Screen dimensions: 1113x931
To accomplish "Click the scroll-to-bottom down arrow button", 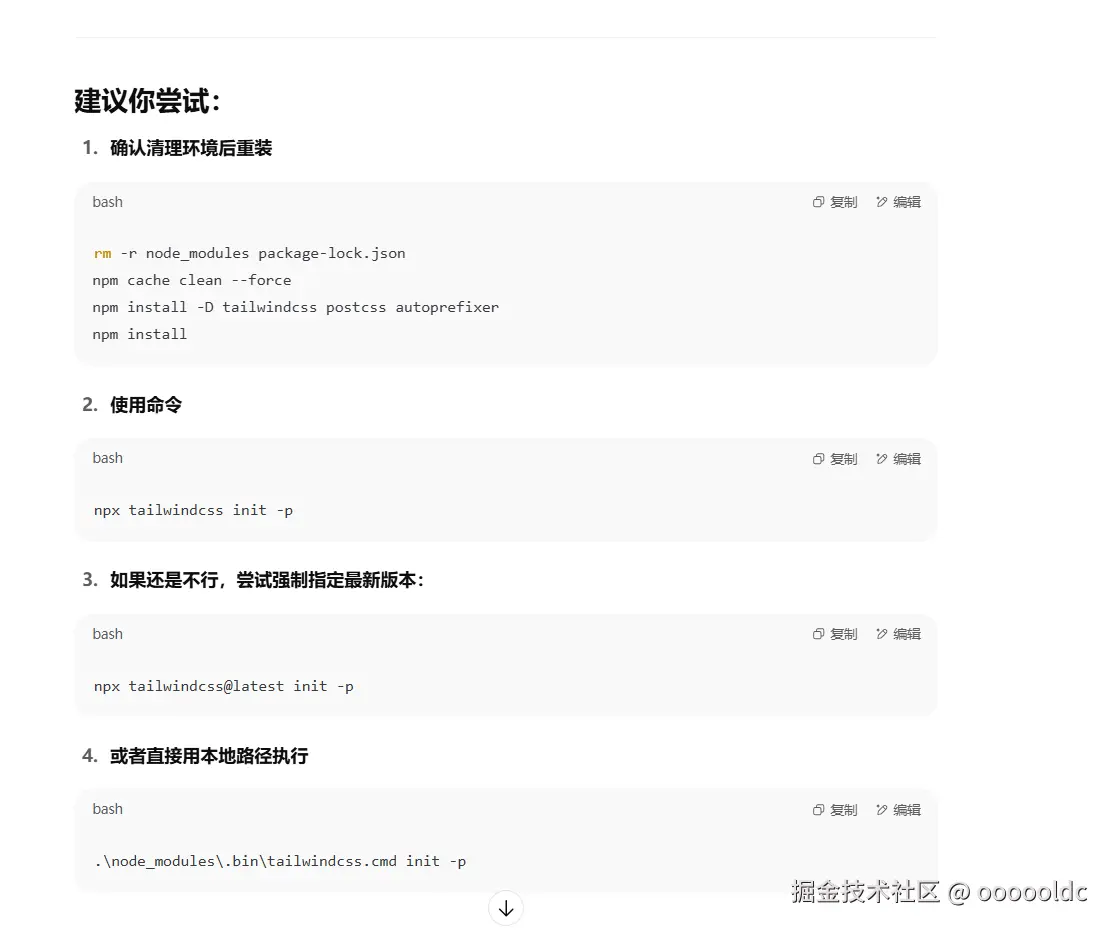I will pos(506,908).
